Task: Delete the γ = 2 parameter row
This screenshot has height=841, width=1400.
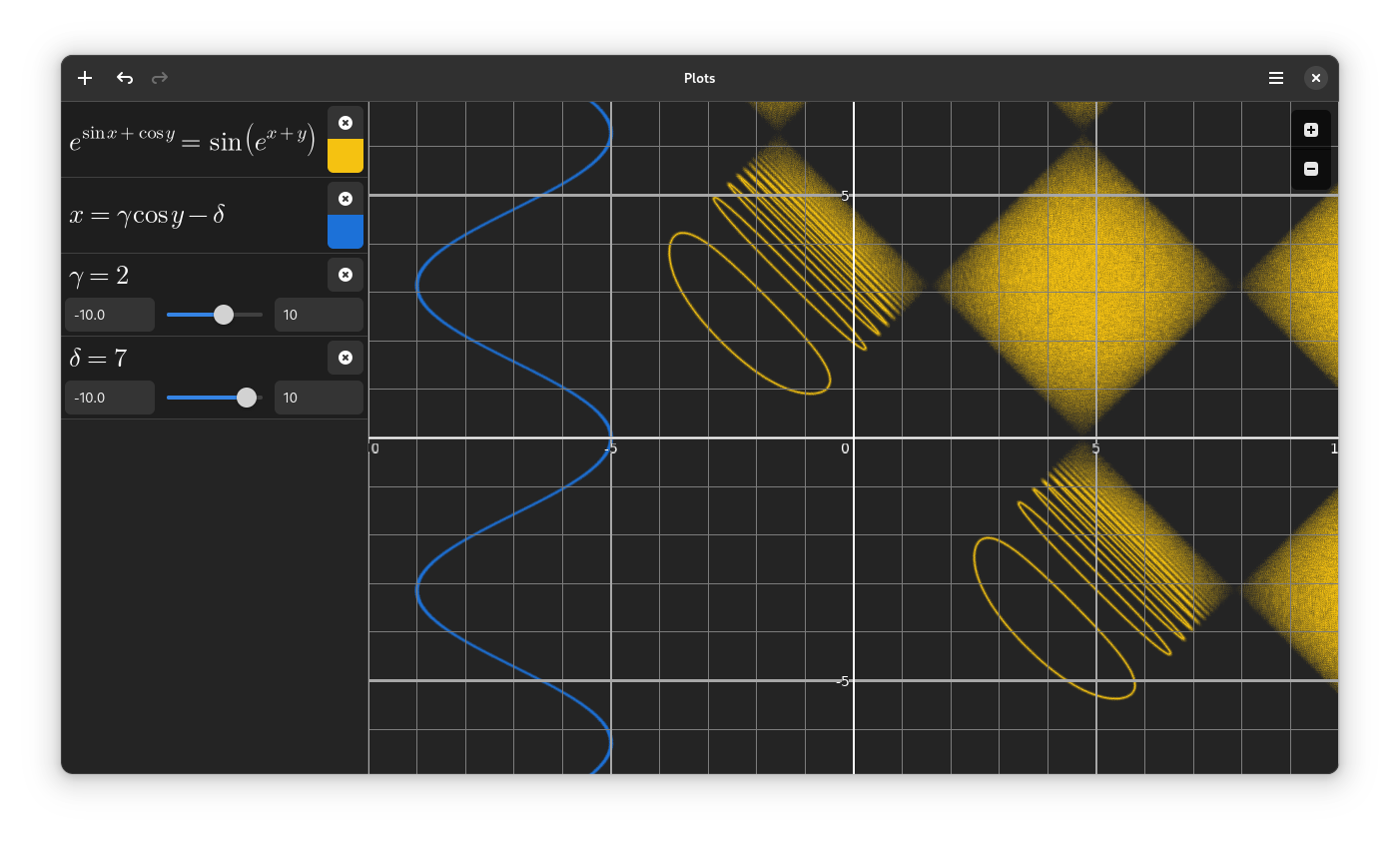Action: pyautogui.click(x=345, y=275)
